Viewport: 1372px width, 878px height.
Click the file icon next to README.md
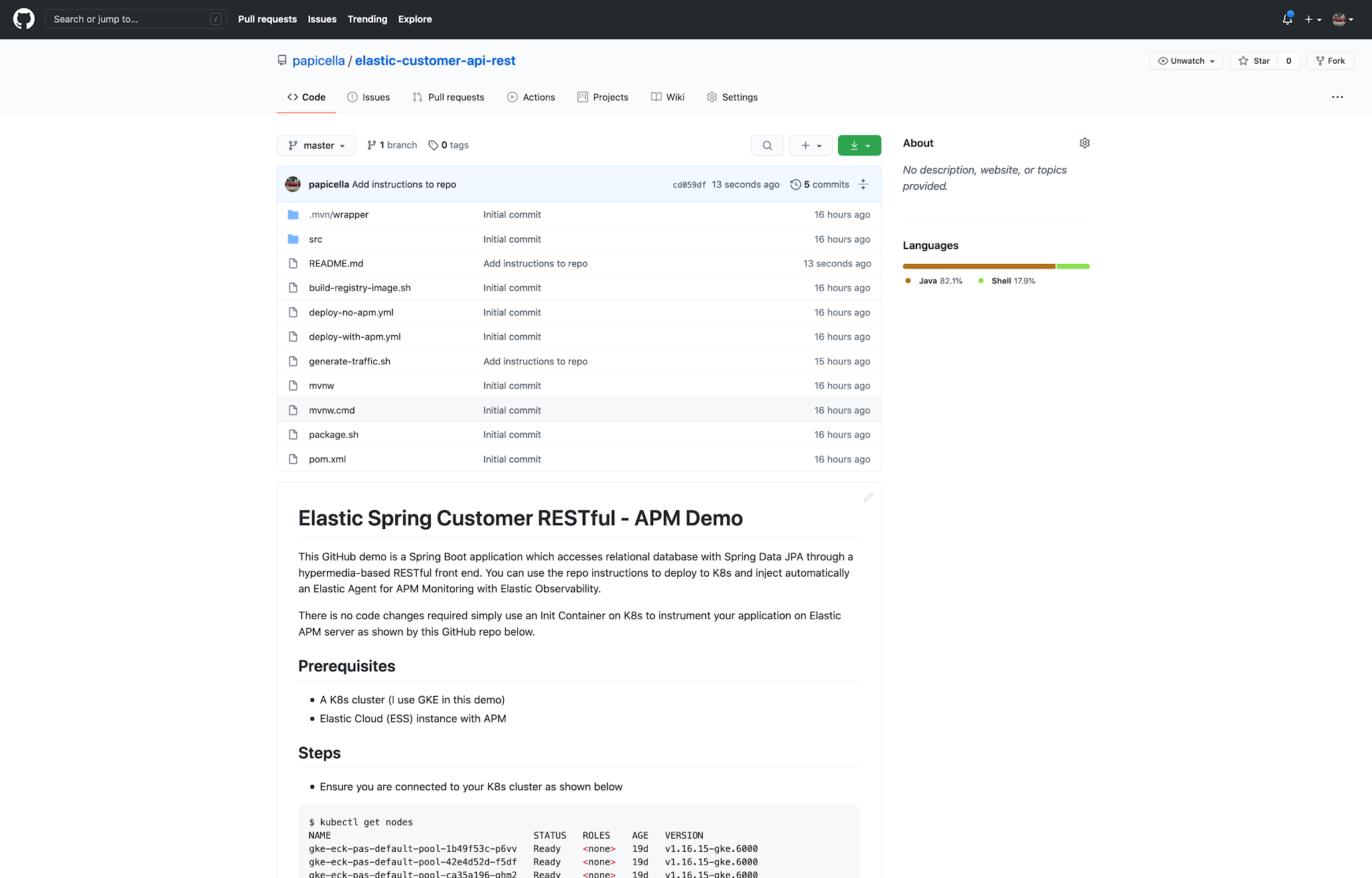[x=293, y=264]
